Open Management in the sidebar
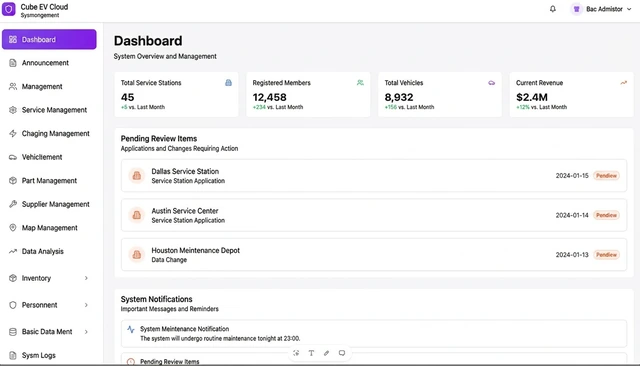The width and height of the screenshot is (640, 366). tap(49, 87)
